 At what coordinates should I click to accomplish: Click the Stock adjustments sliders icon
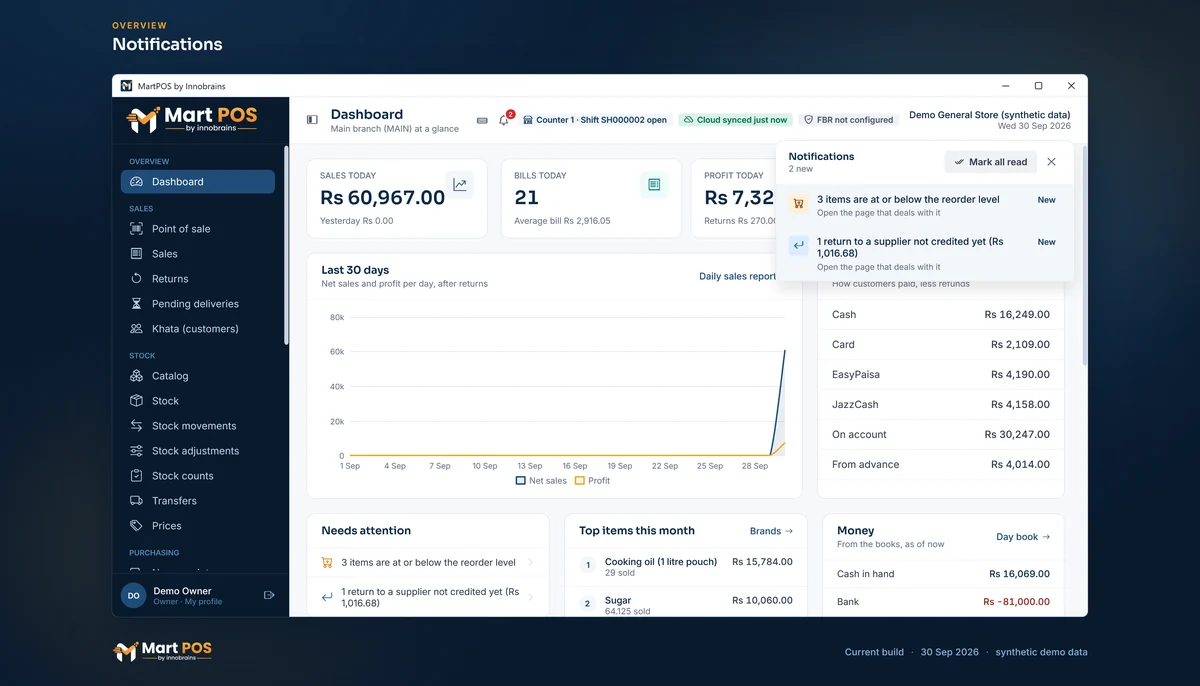(137, 451)
